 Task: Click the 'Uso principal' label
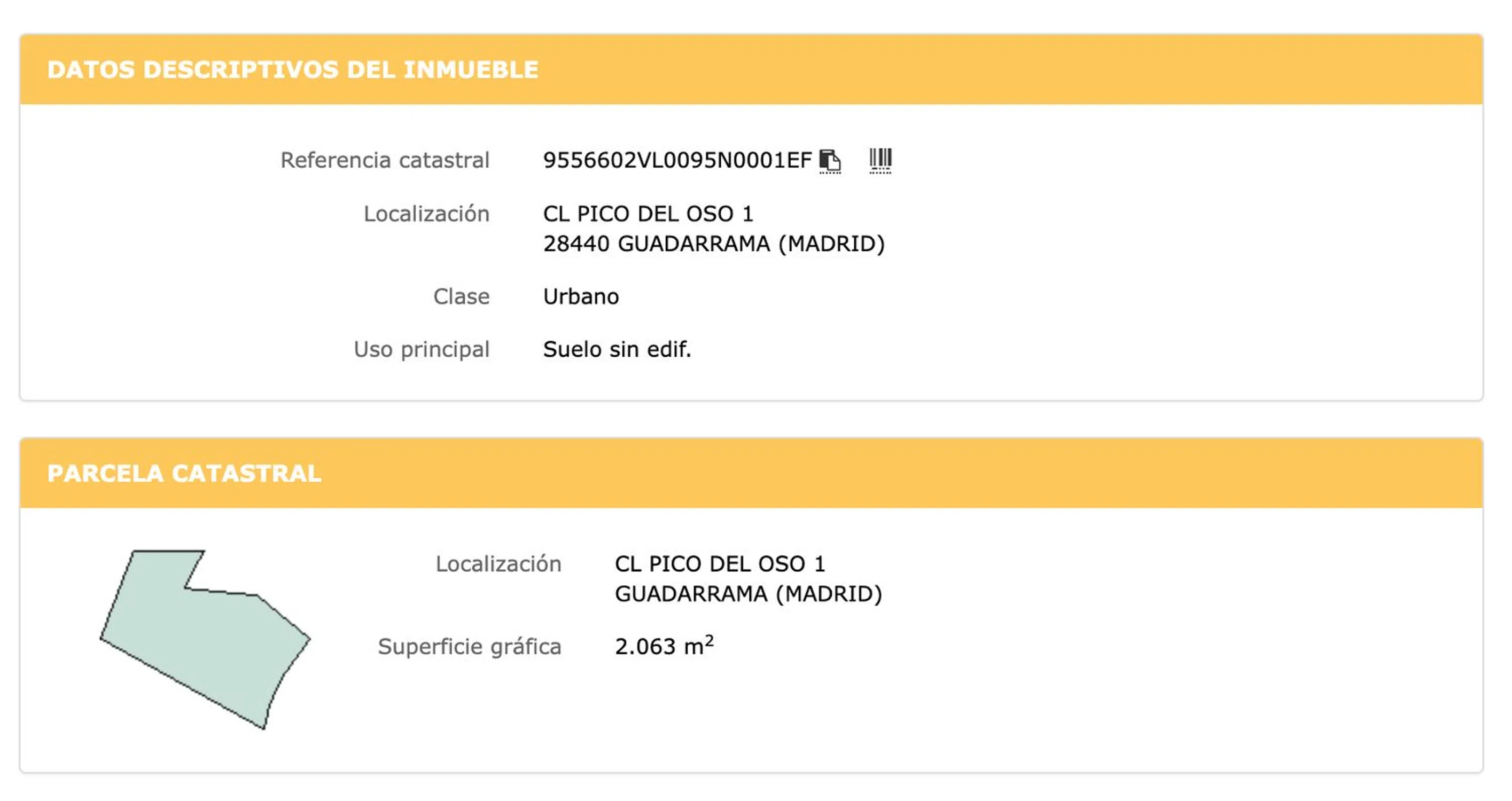pos(421,350)
